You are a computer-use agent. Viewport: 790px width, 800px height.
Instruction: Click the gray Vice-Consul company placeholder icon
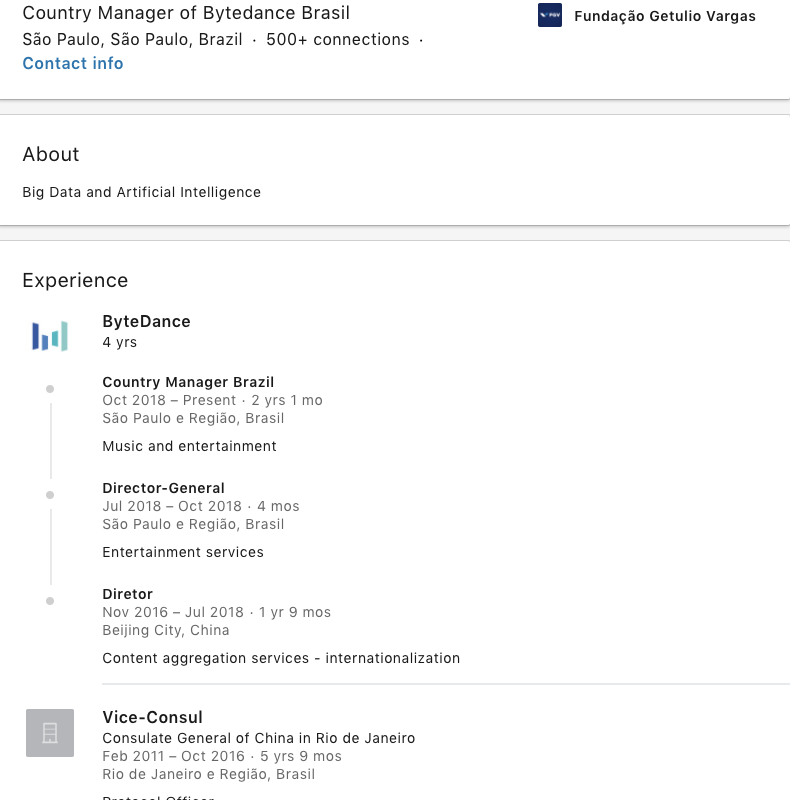click(50, 733)
